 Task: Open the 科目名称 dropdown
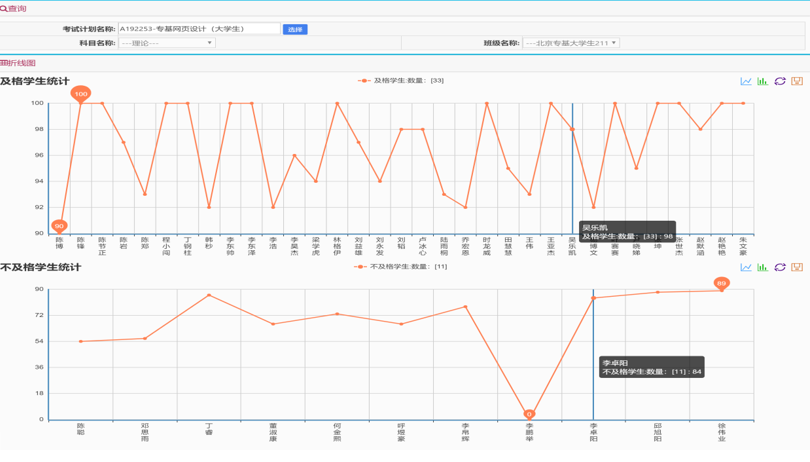(x=166, y=43)
